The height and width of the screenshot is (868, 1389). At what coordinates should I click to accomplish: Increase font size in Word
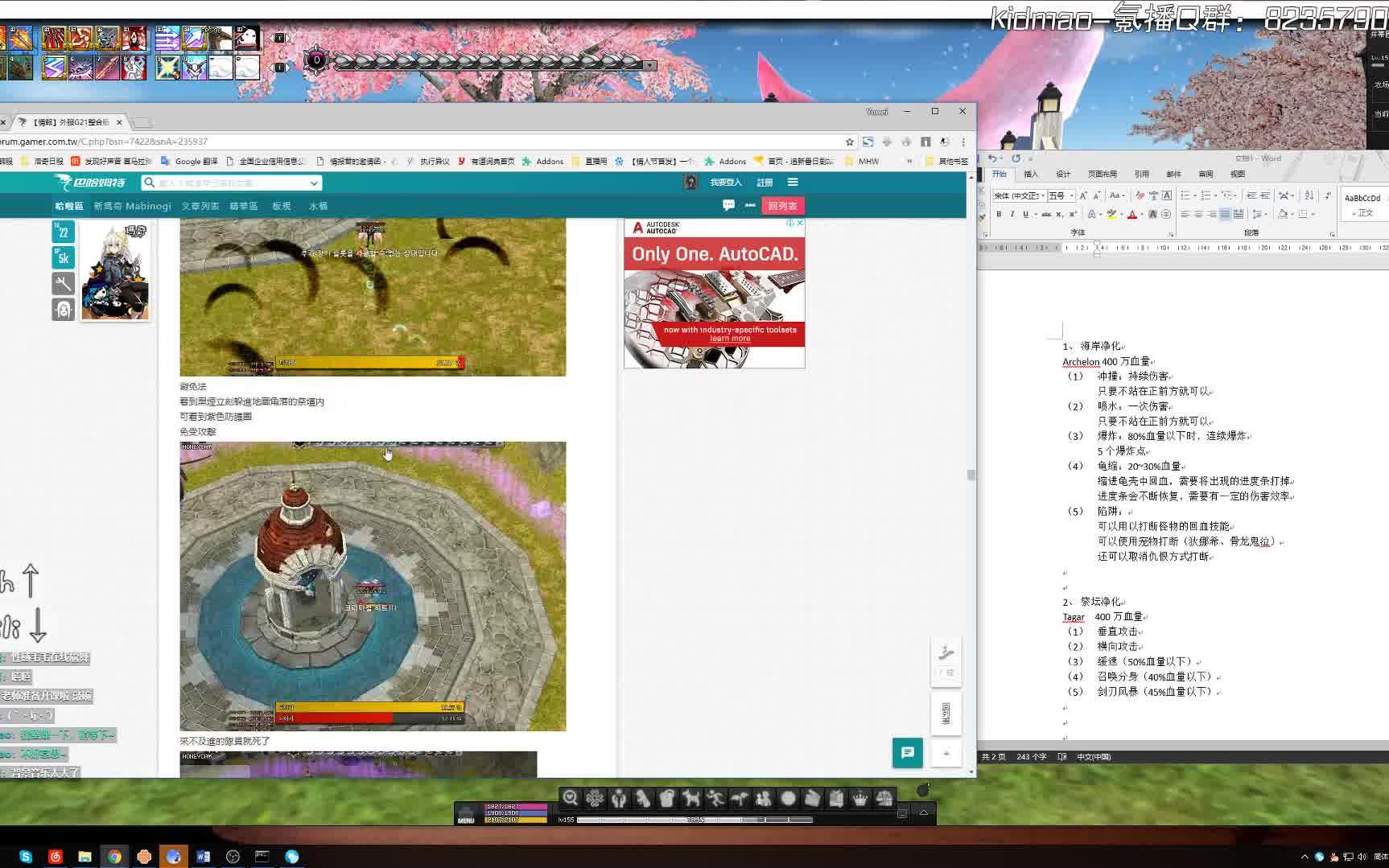click(x=1083, y=195)
